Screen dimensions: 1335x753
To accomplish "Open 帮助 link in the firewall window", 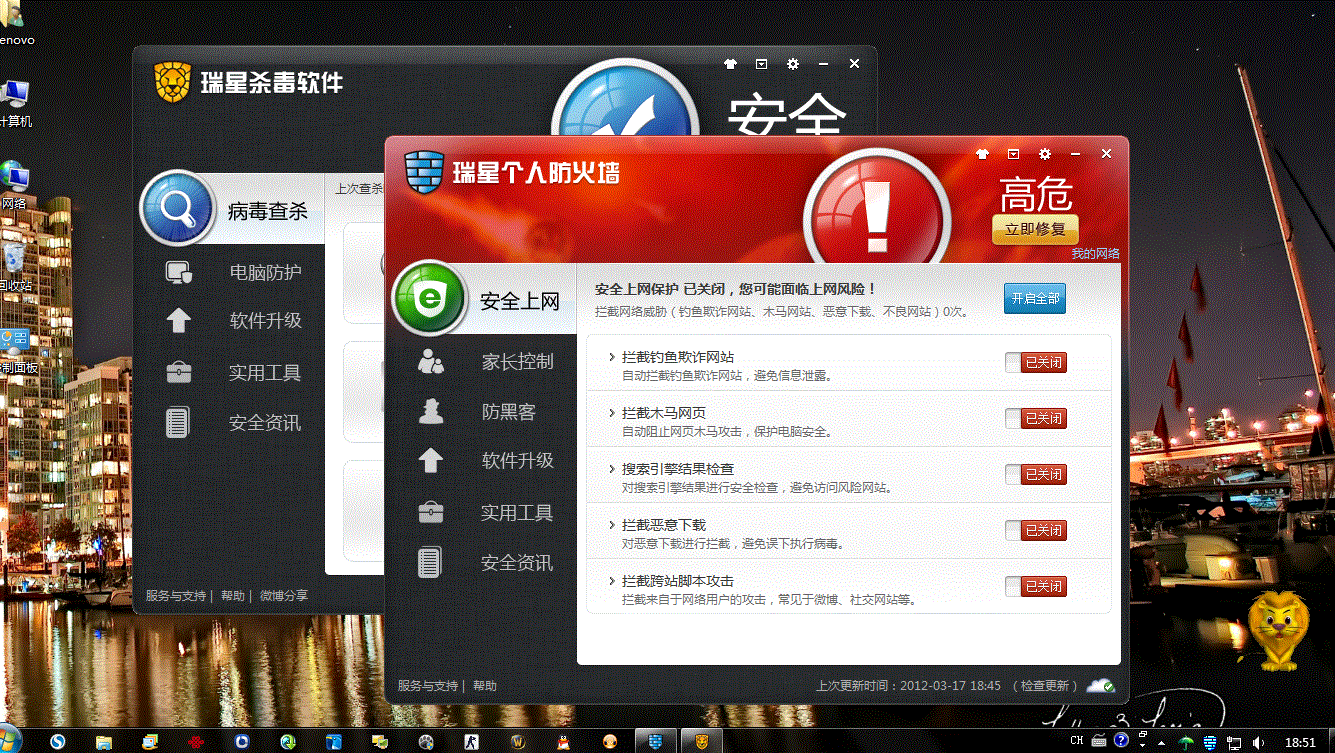I will 485,686.
